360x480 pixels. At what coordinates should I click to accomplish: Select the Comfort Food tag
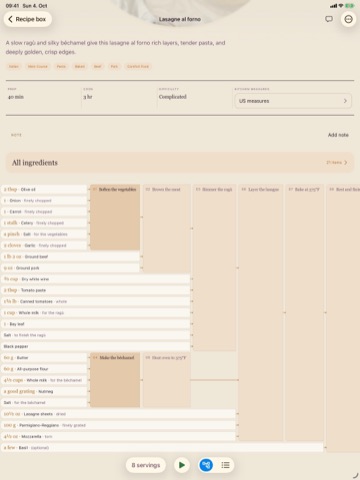[x=138, y=66]
